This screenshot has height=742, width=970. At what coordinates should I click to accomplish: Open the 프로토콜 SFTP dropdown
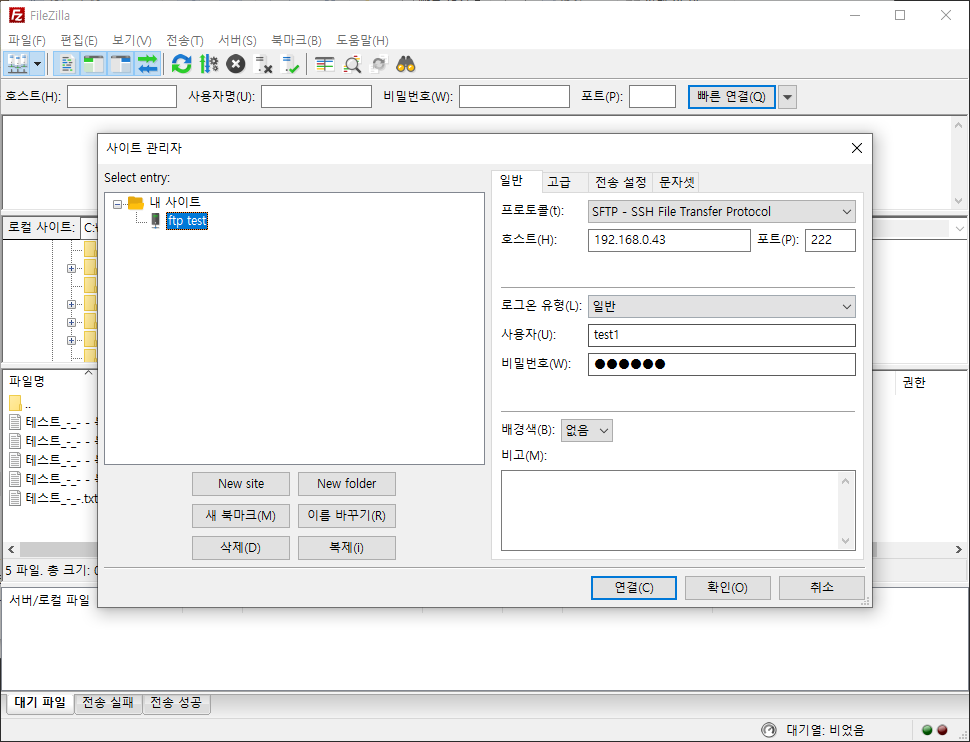pyautogui.click(x=721, y=212)
